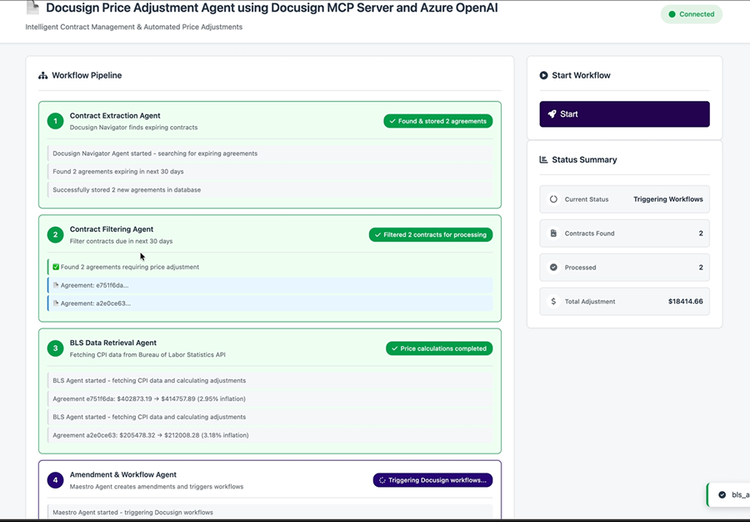Click 'Fetching CPI data from Bureau' subtitle
The image size is (750, 522).
pos(147,355)
